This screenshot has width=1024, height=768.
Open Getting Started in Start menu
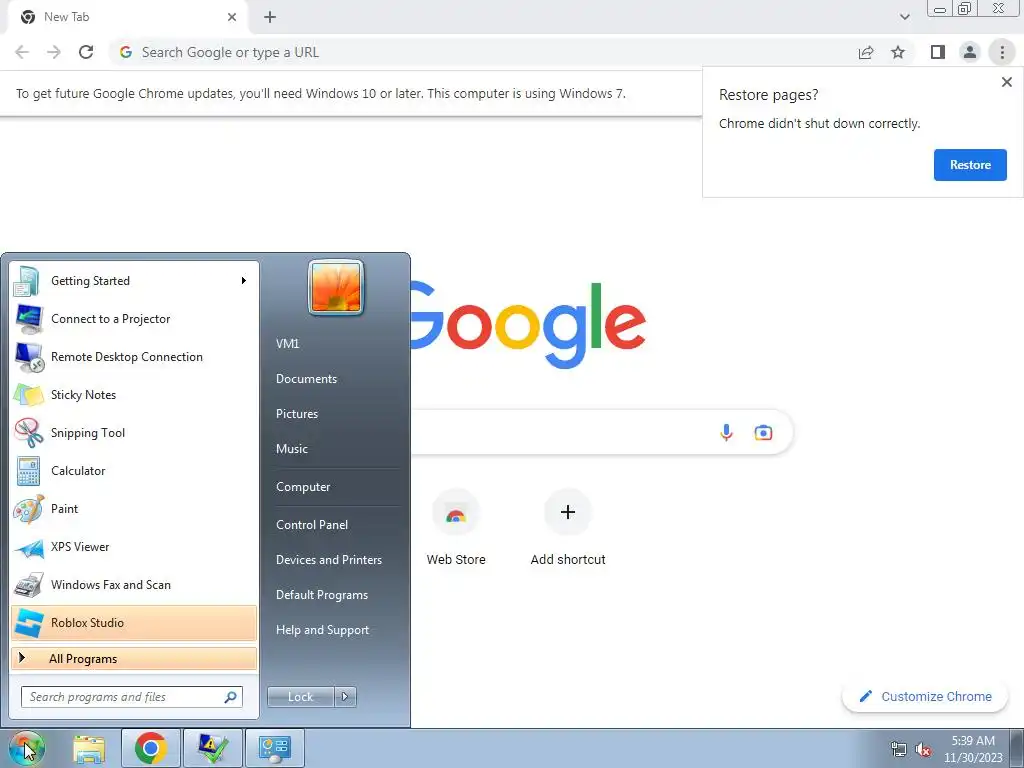pos(134,281)
